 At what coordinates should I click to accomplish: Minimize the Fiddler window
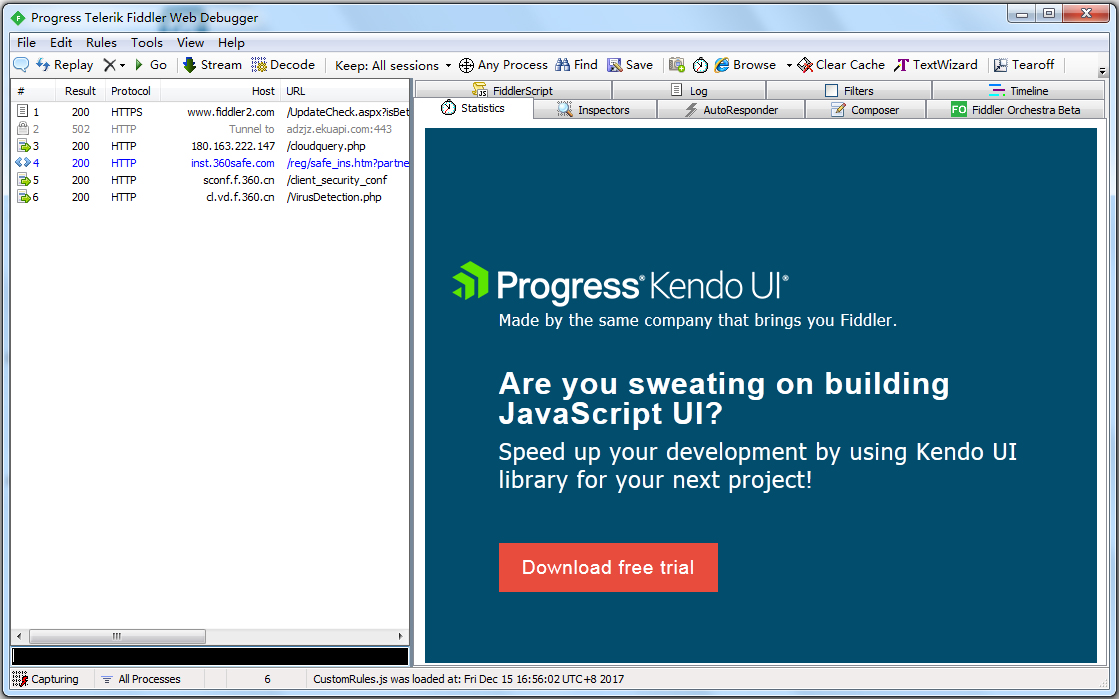[1022, 14]
